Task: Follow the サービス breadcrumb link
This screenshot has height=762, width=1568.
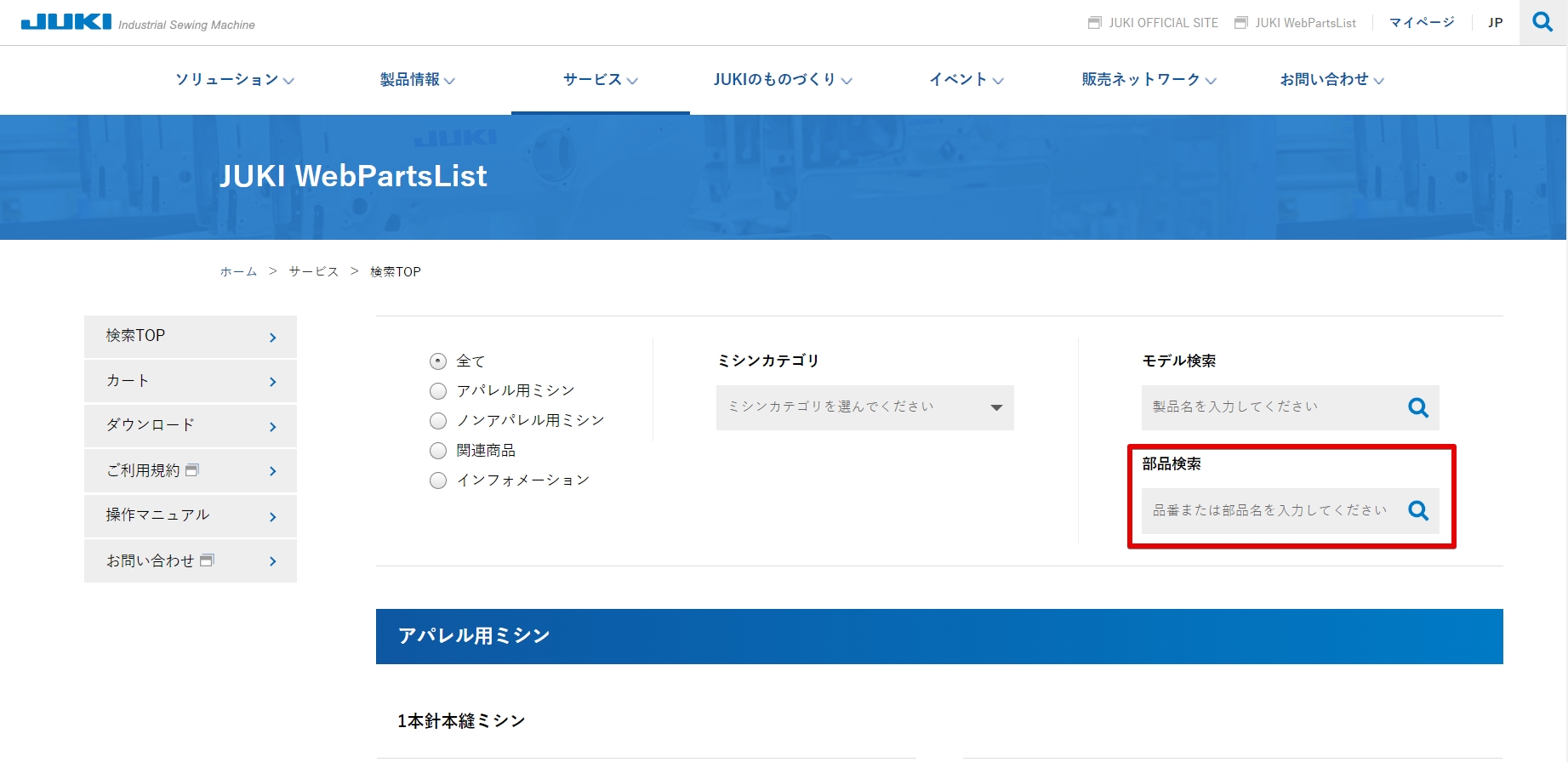Action: pos(314,271)
